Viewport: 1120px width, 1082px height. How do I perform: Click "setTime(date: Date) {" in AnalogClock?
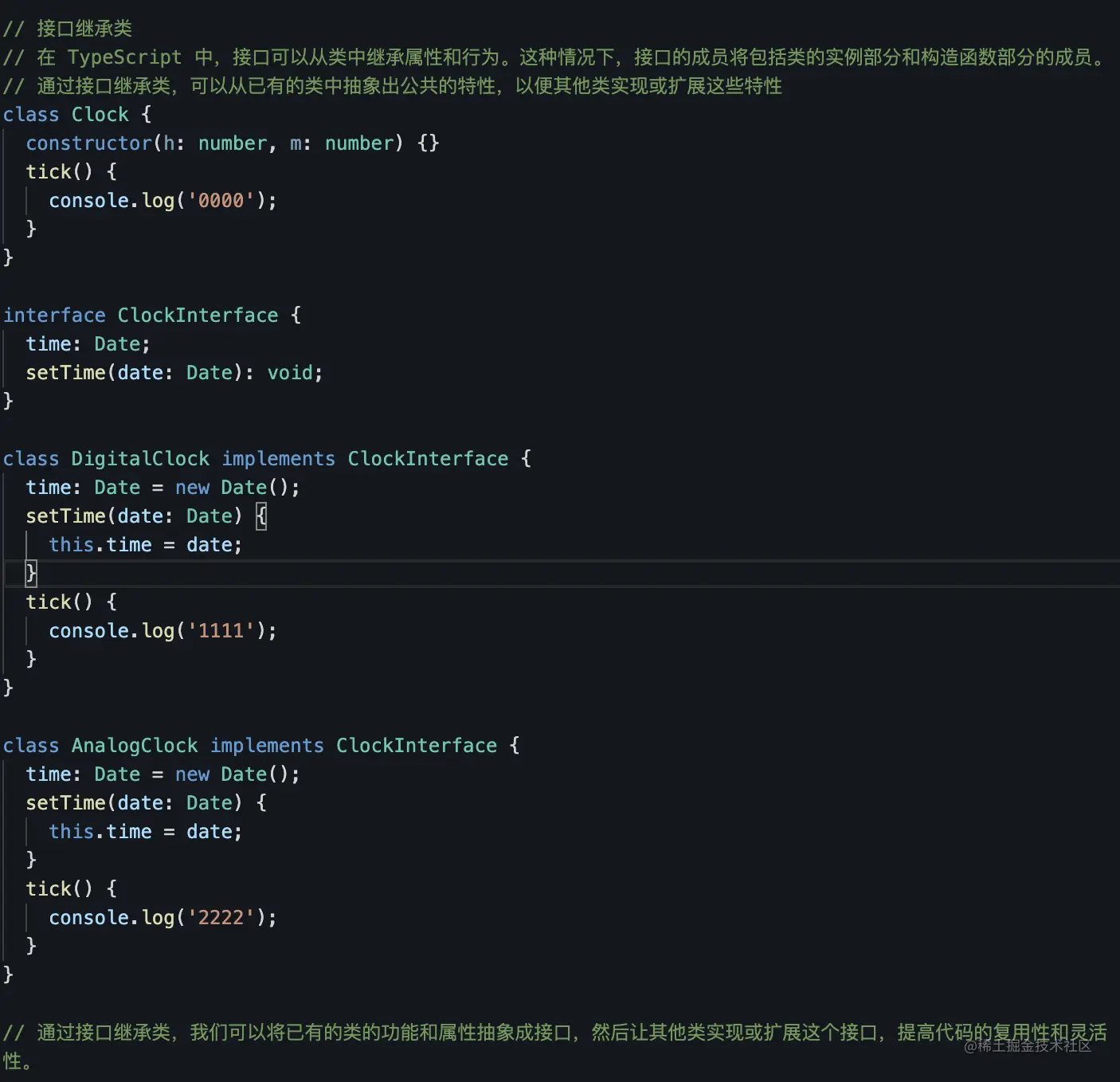(147, 803)
